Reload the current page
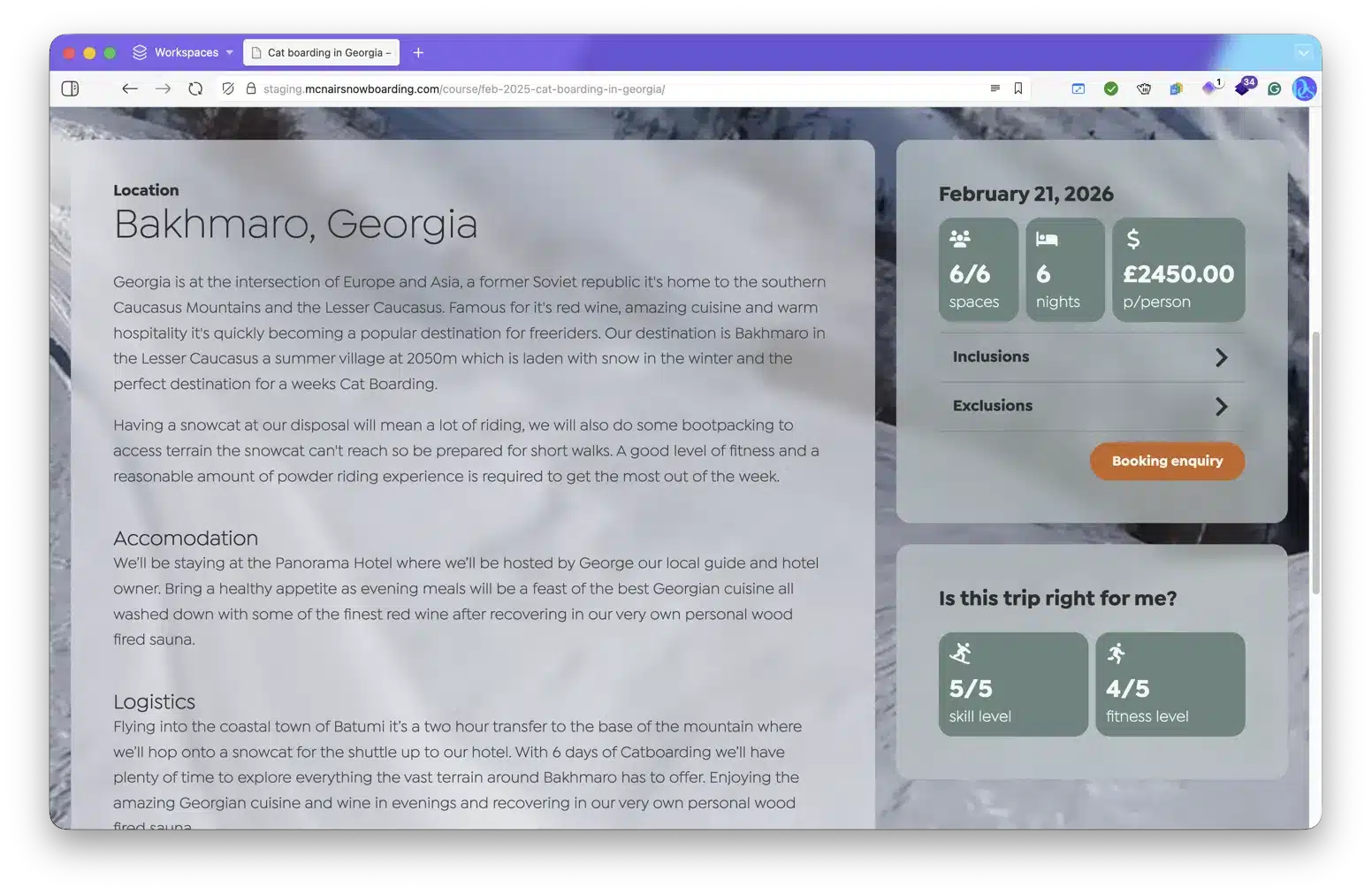1372x895 pixels. coord(195,88)
